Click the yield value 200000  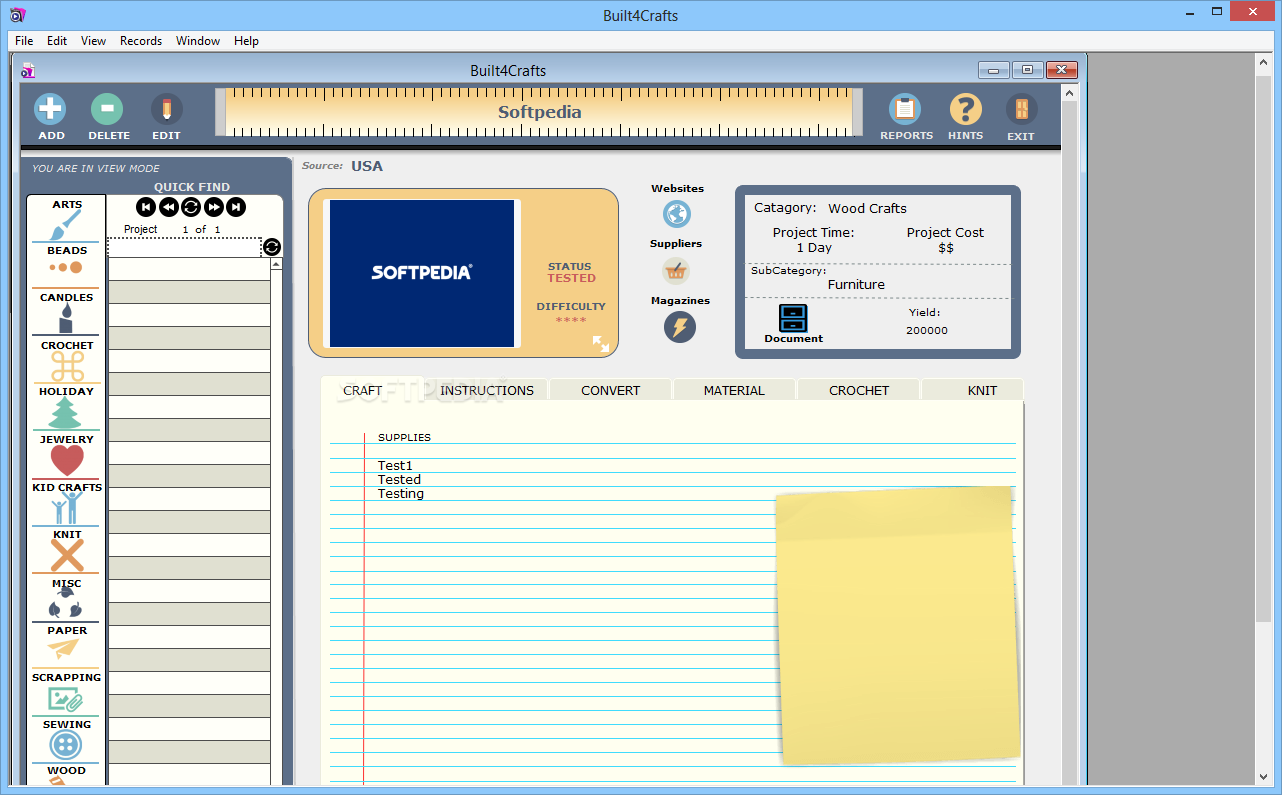[x=927, y=330]
